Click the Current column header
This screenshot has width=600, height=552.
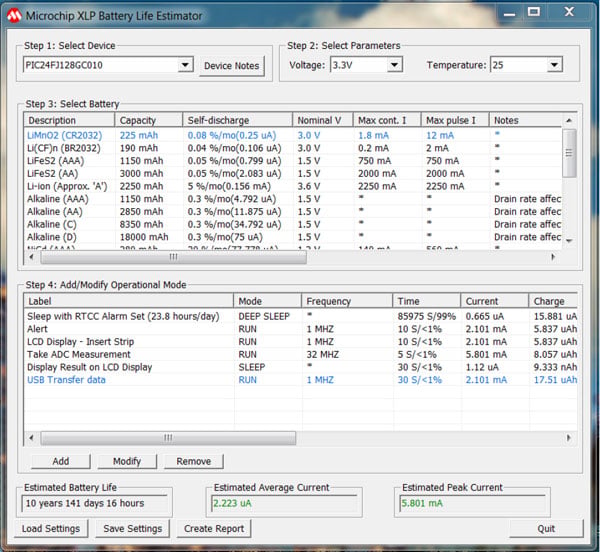(494, 301)
